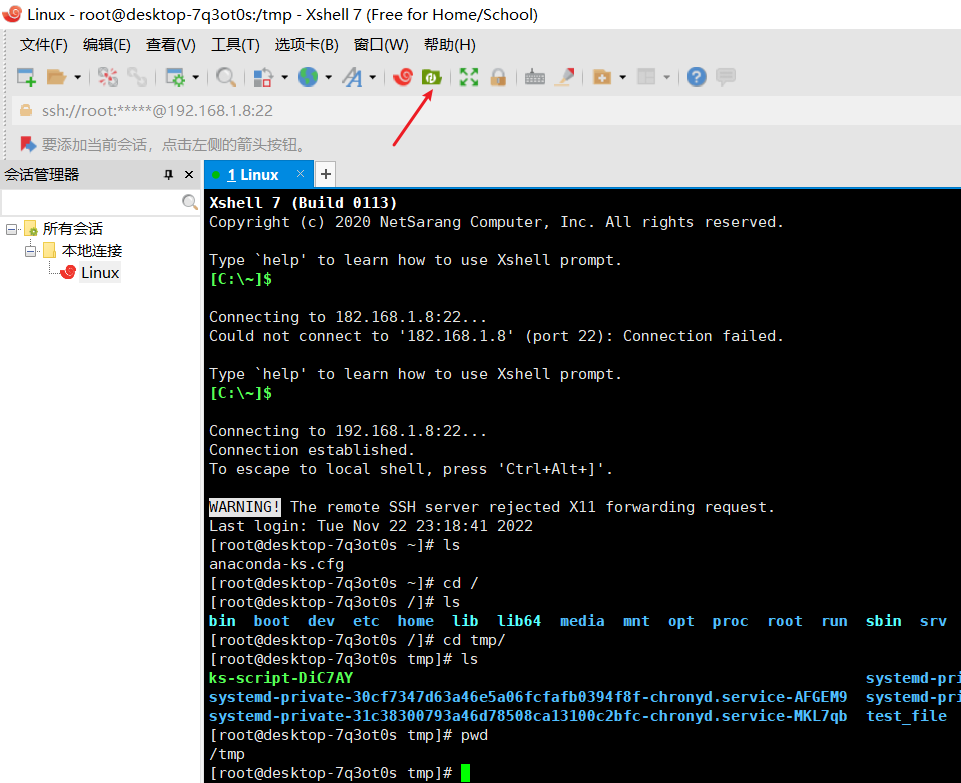Open the 编辑(E) menu
Viewport: 961px width, 783px height.
pyautogui.click(x=107, y=45)
